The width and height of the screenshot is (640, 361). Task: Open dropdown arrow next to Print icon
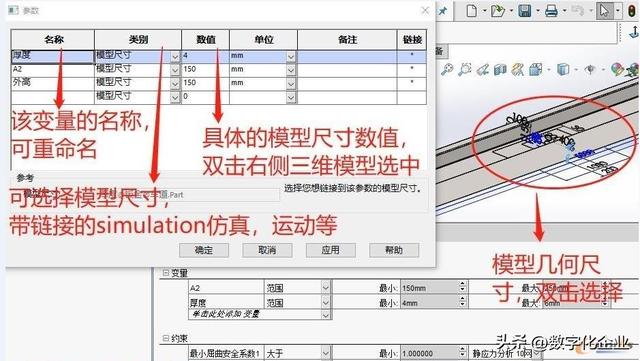[564, 11]
